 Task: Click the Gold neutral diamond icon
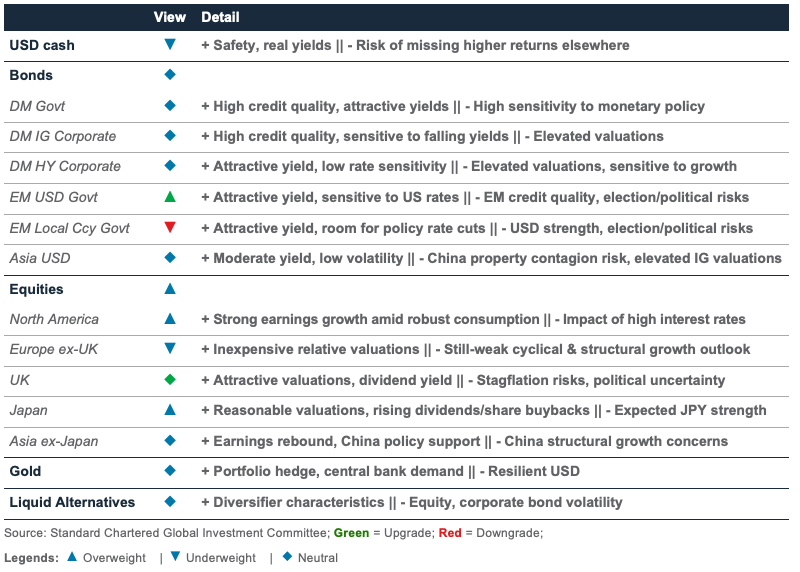point(169,471)
